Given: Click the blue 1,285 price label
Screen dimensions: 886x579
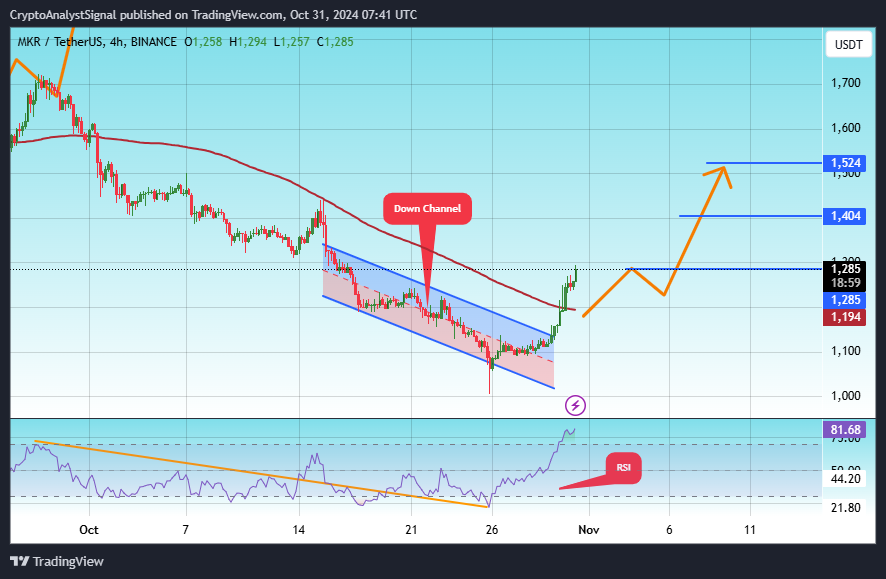Looking at the screenshot, I should tap(845, 300).
